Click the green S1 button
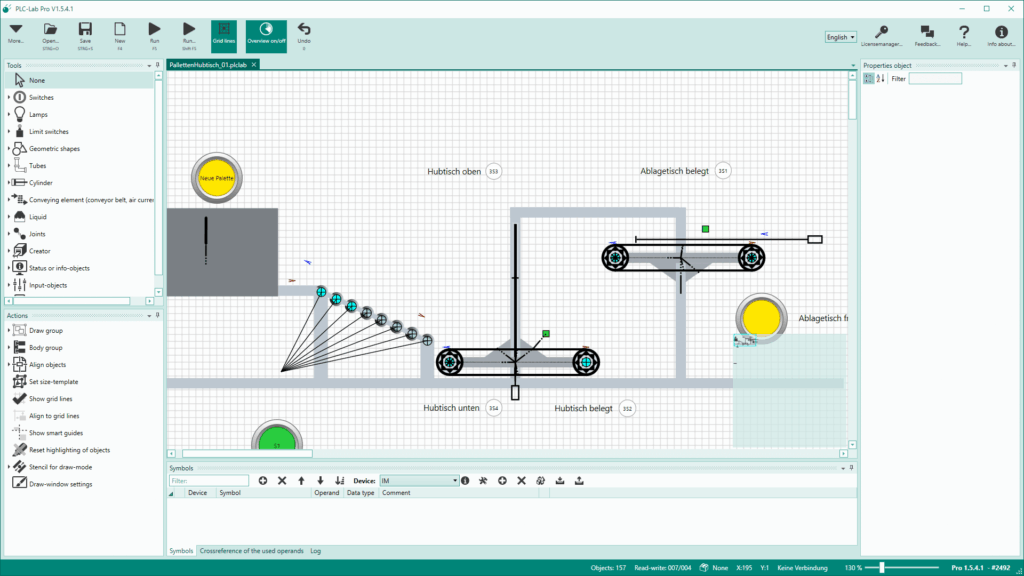The height and width of the screenshot is (576, 1024). point(277,436)
